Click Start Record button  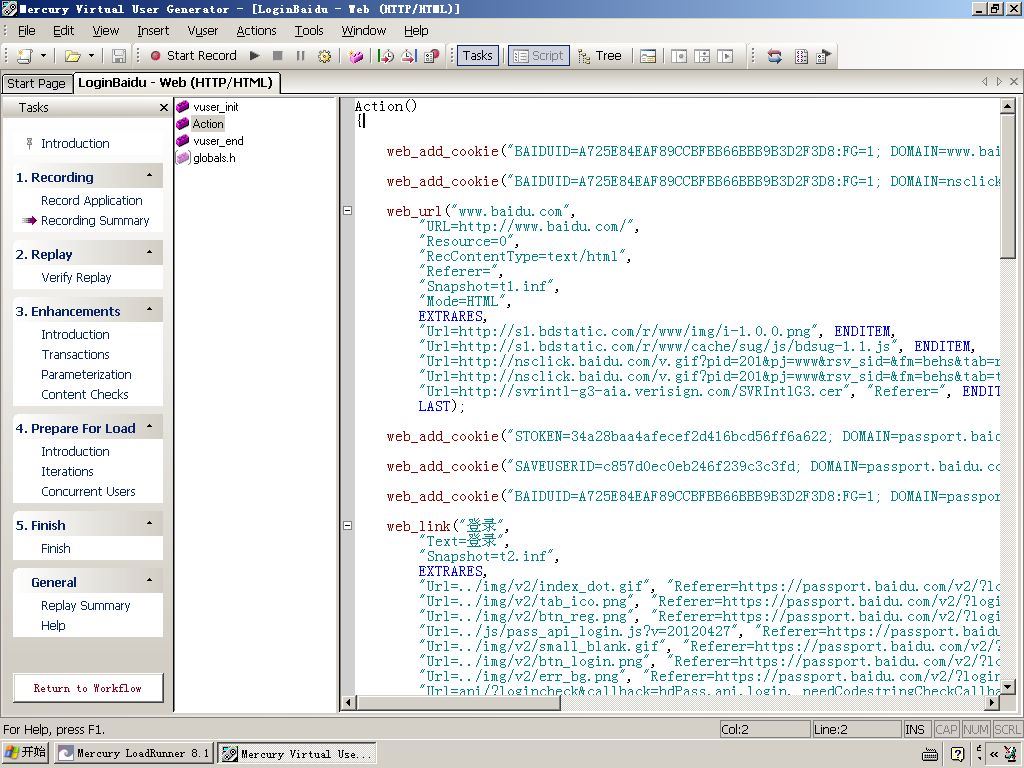pyautogui.click(x=193, y=56)
